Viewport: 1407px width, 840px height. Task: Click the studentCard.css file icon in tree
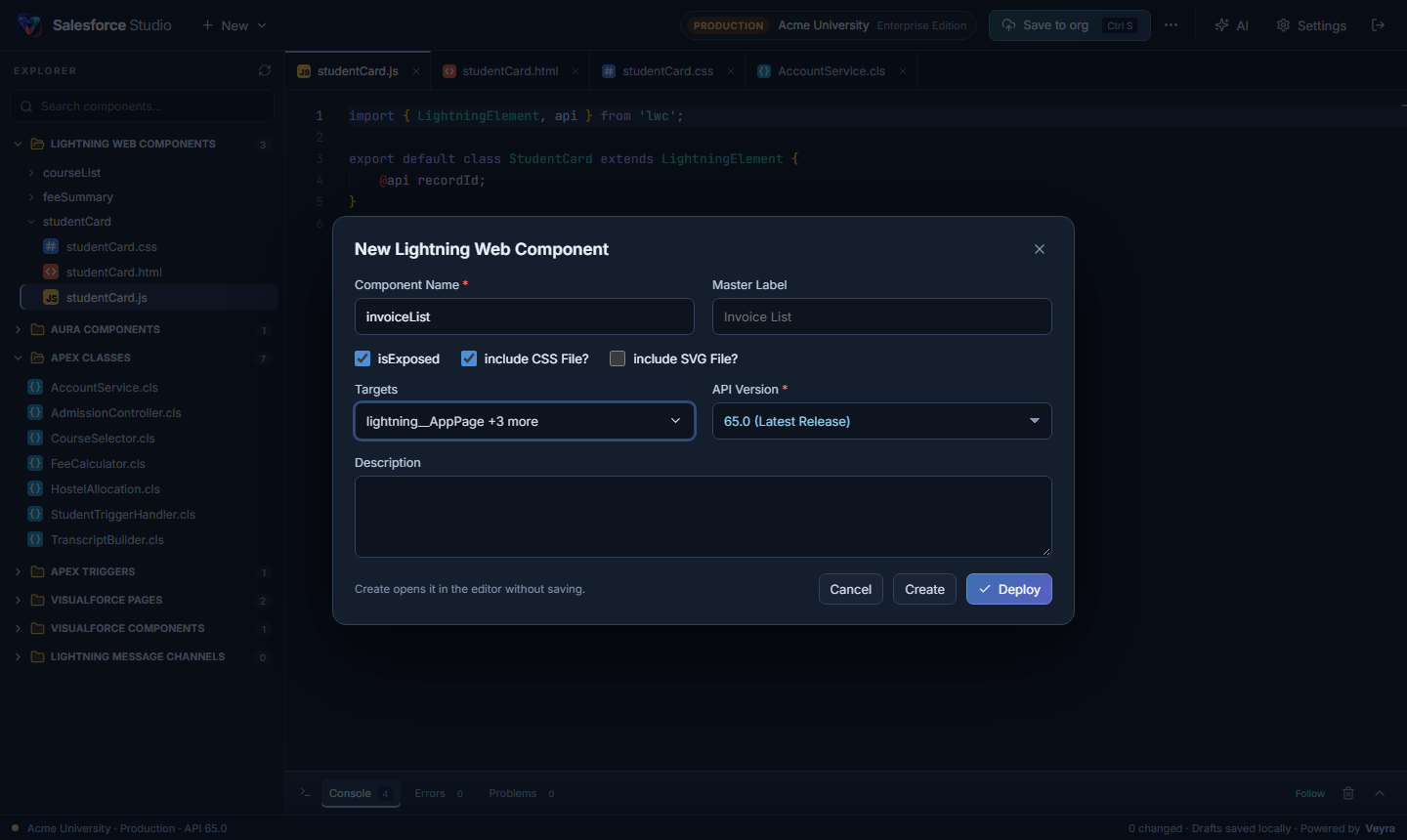point(51,246)
